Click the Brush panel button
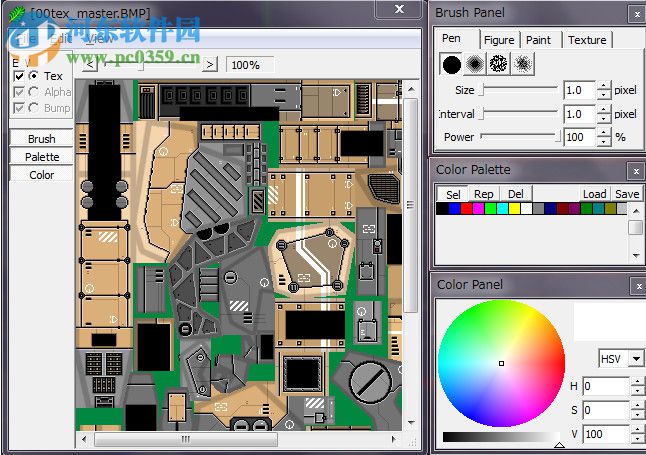 tap(41, 139)
